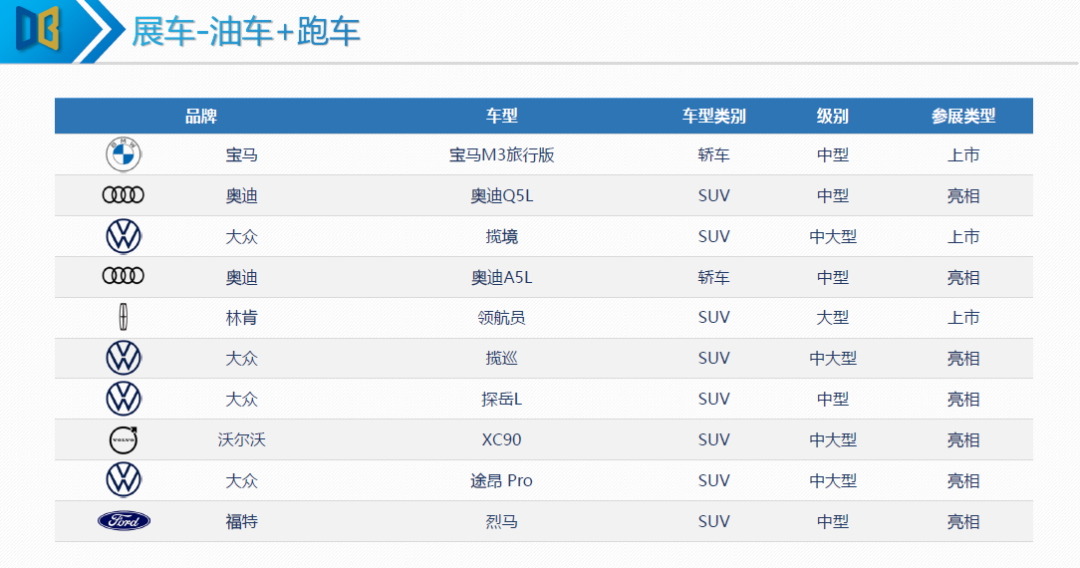Select the 奥迪Q5L model cell

coord(501,196)
